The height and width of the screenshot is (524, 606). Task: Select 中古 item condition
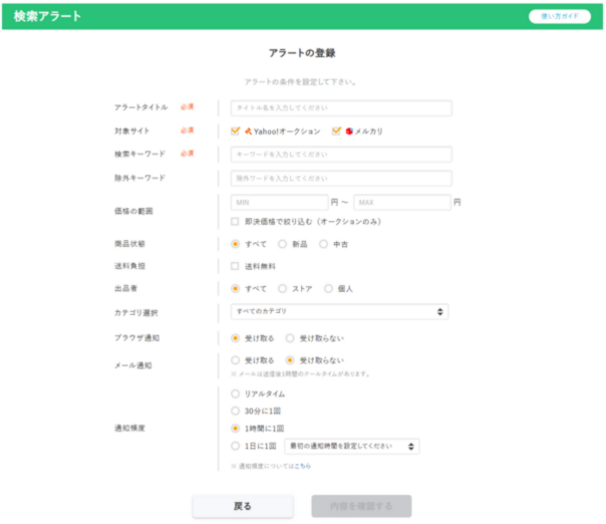tap(323, 244)
